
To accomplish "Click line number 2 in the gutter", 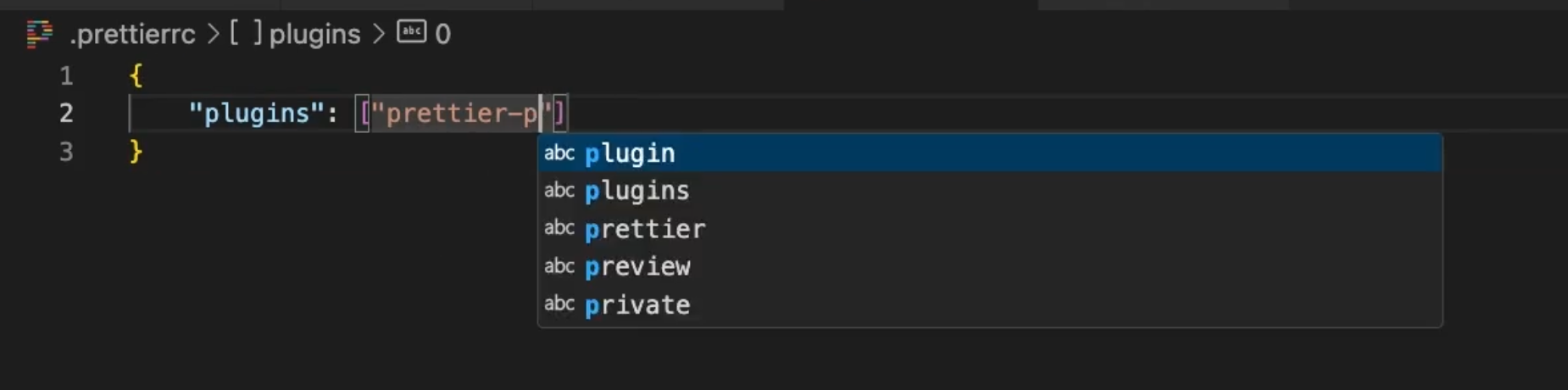I will (x=66, y=114).
